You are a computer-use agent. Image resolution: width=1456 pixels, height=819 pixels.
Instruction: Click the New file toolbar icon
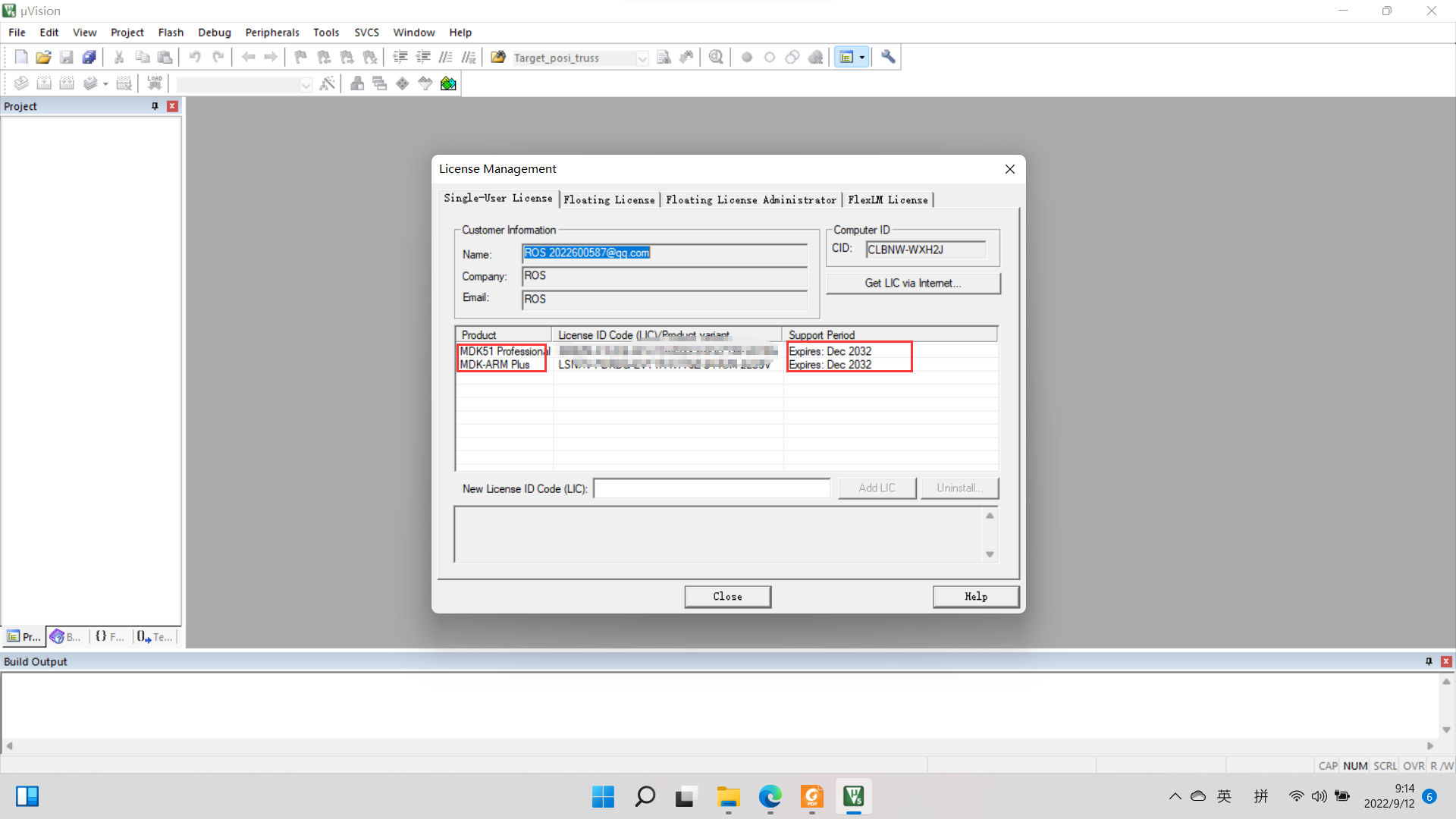tap(21, 57)
